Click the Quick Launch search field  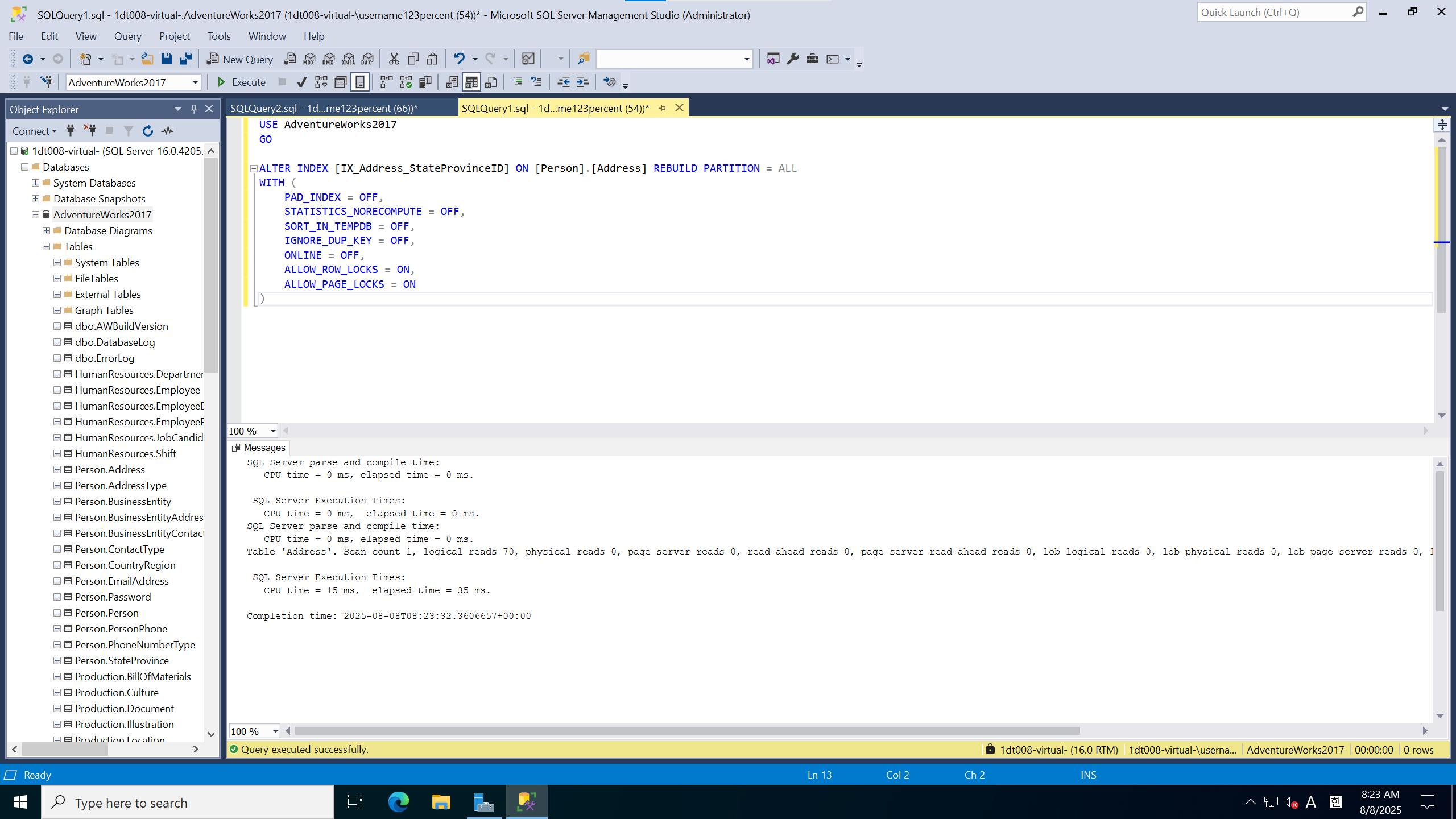tap(1274, 13)
